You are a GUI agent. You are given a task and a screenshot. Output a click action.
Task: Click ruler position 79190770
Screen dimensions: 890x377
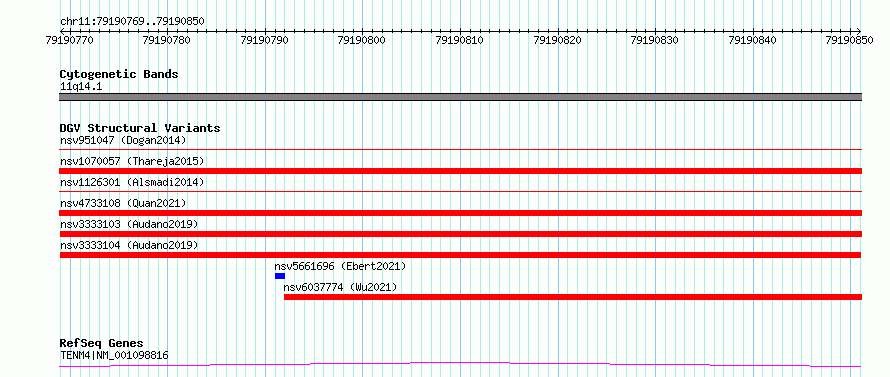click(x=69, y=40)
